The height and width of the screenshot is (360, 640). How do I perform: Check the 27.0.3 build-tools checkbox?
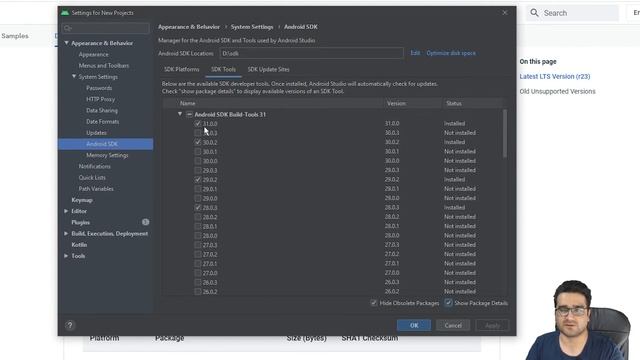tap(198, 245)
